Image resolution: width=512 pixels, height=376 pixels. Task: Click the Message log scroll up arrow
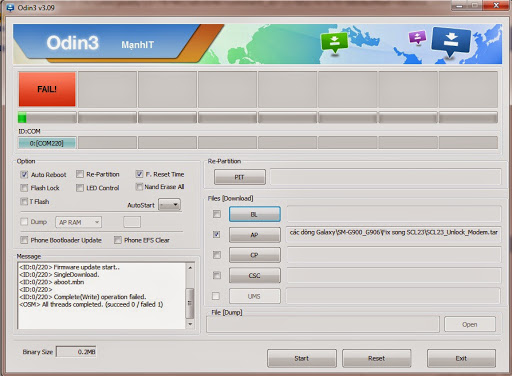(190, 267)
